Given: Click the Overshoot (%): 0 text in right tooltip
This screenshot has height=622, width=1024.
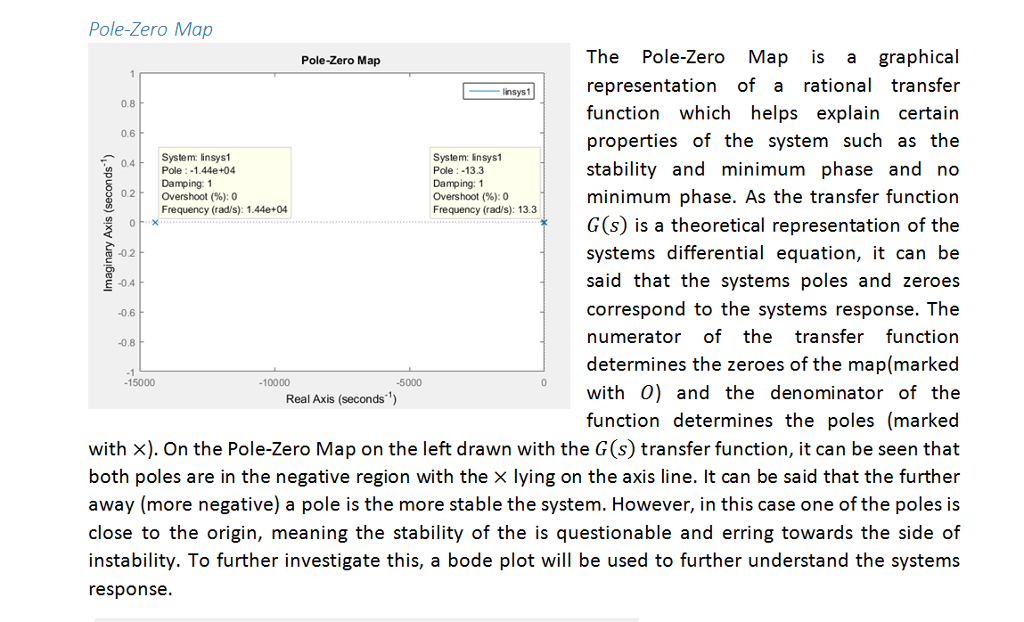Looking at the screenshot, I should point(470,196).
